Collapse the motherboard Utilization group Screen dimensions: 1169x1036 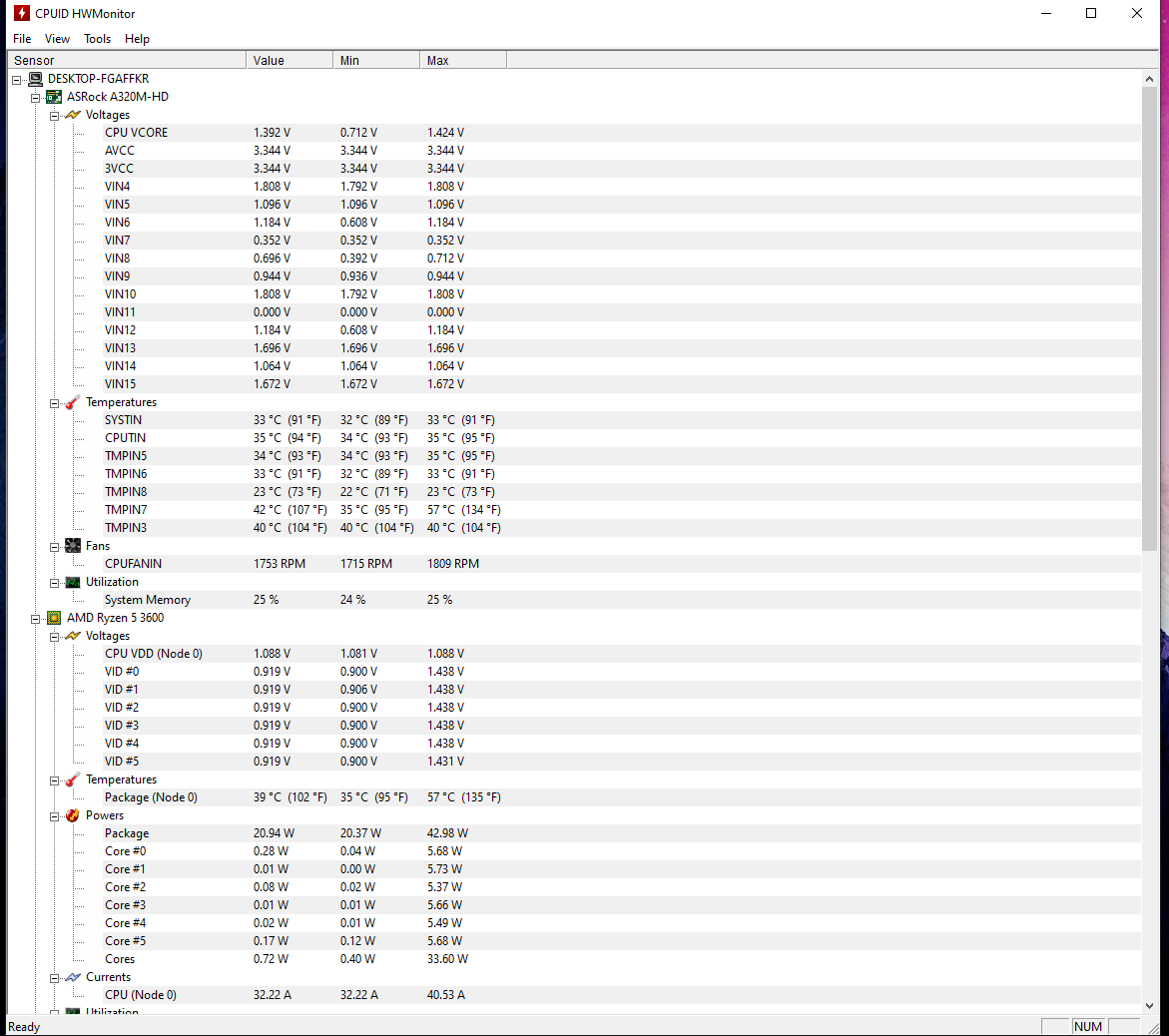(x=54, y=583)
